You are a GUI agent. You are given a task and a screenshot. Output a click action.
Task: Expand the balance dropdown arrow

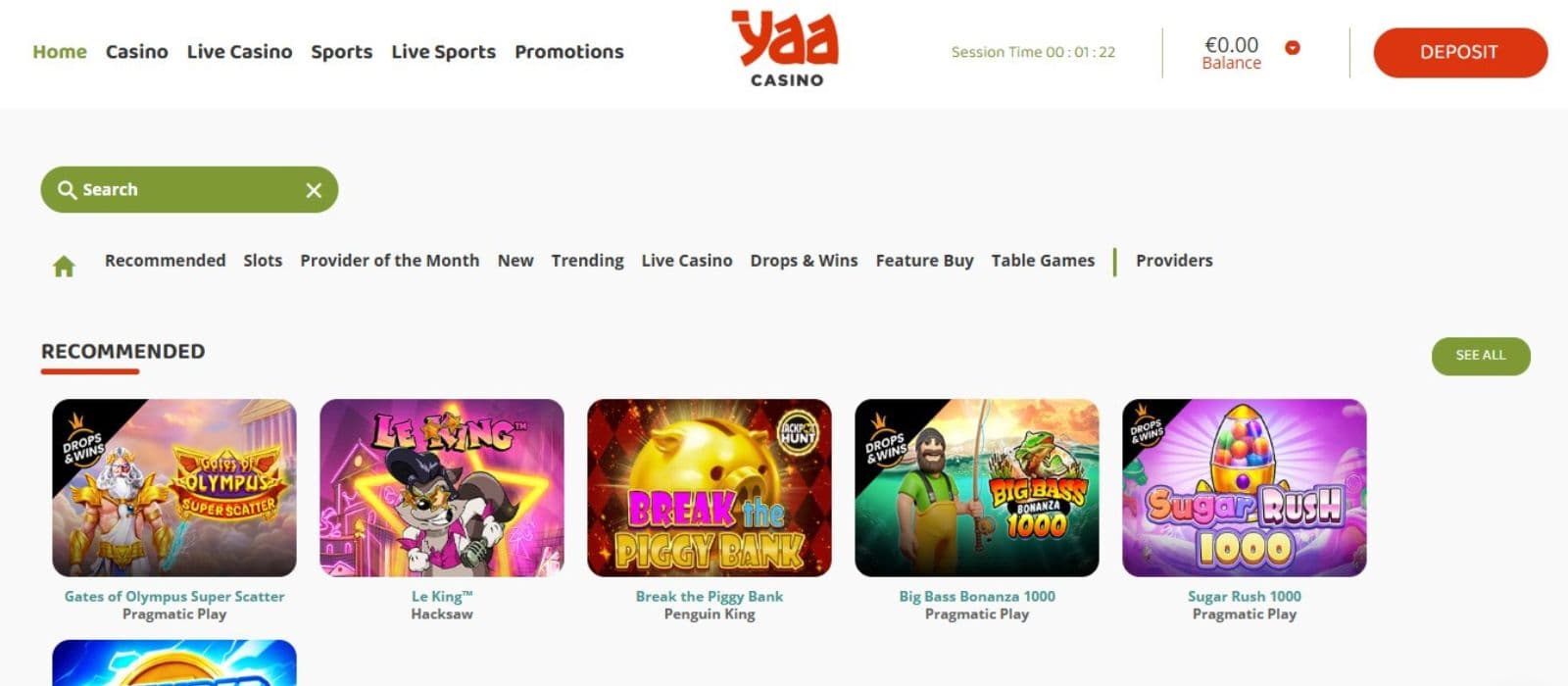(x=1293, y=47)
